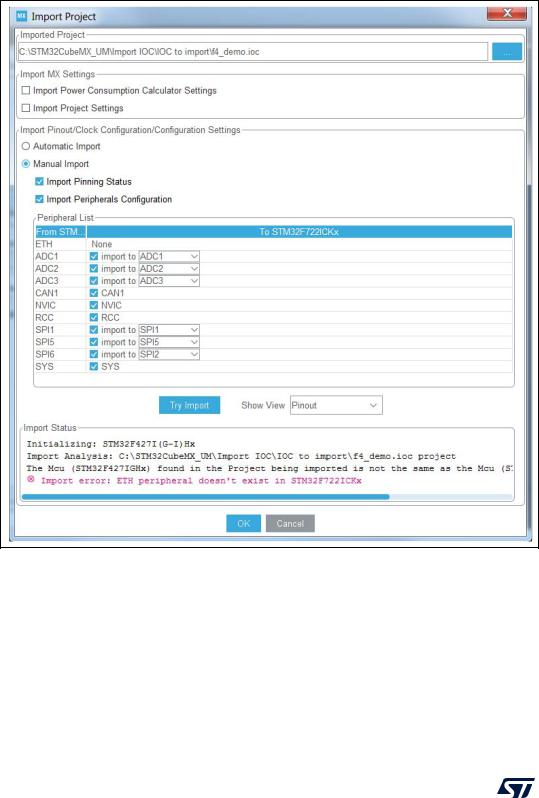Open the ADC1 target dropdown
Image resolution: width=539 pixels, height=798 pixels.
(169, 256)
